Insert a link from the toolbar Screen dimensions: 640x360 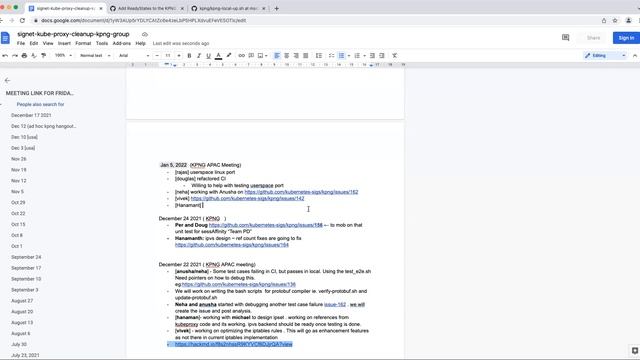[x=241, y=56]
